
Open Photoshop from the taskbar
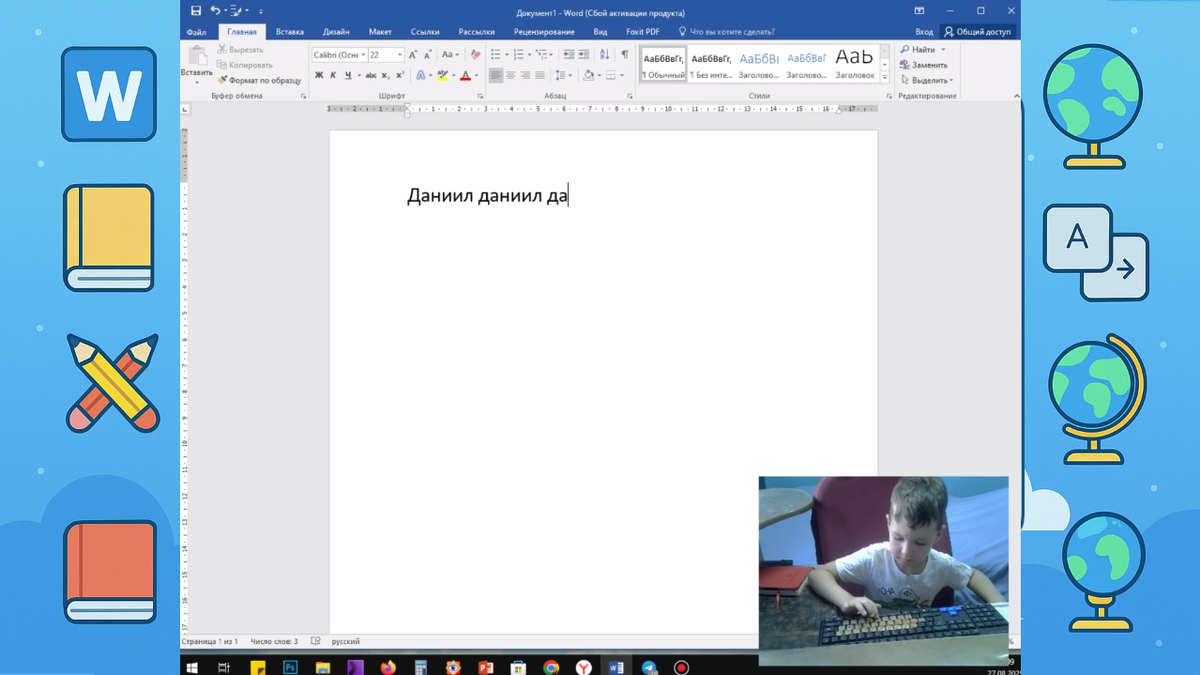290,667
